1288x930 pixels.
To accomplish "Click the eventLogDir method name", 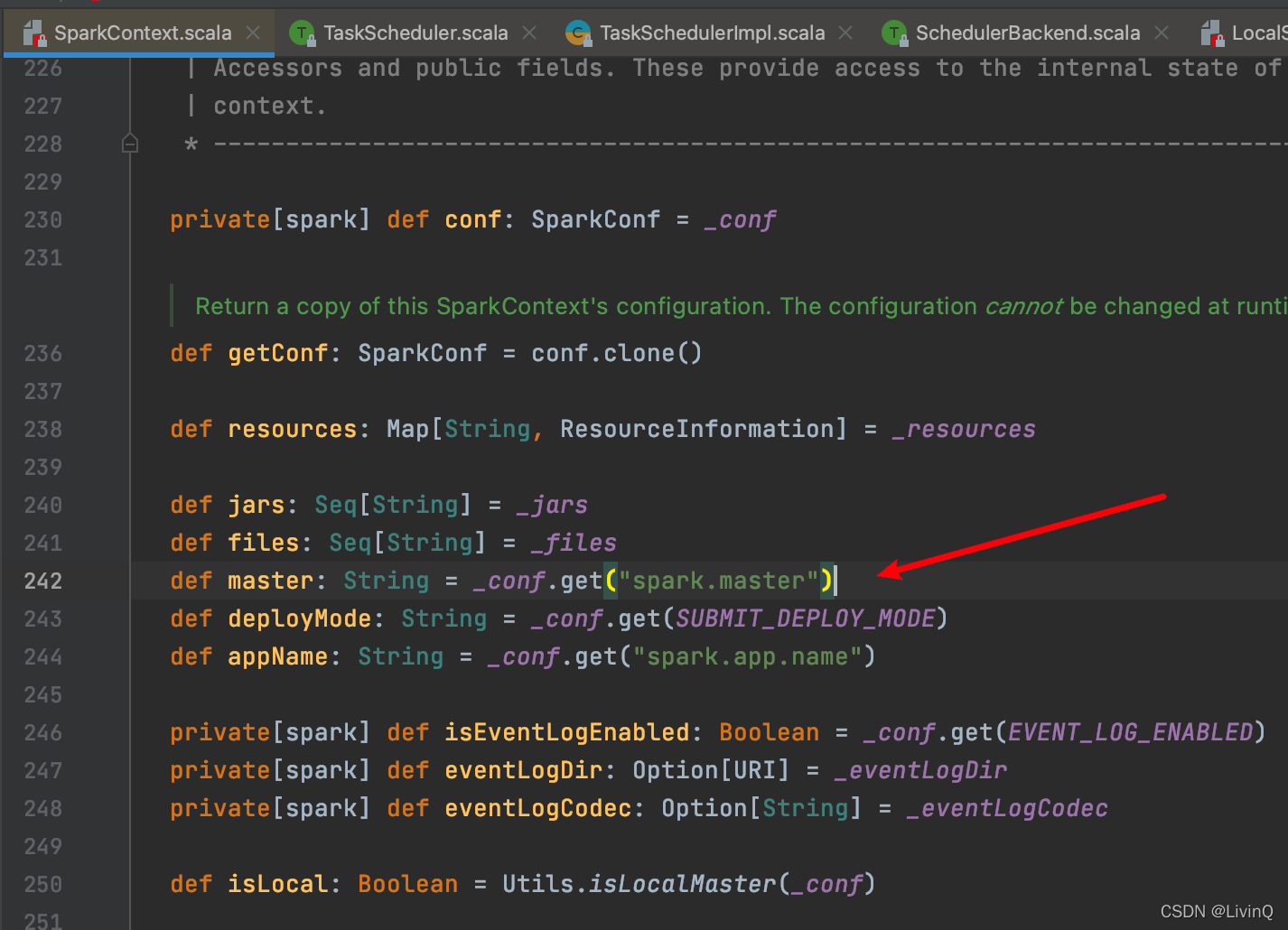I will click(x=524, y=770).
